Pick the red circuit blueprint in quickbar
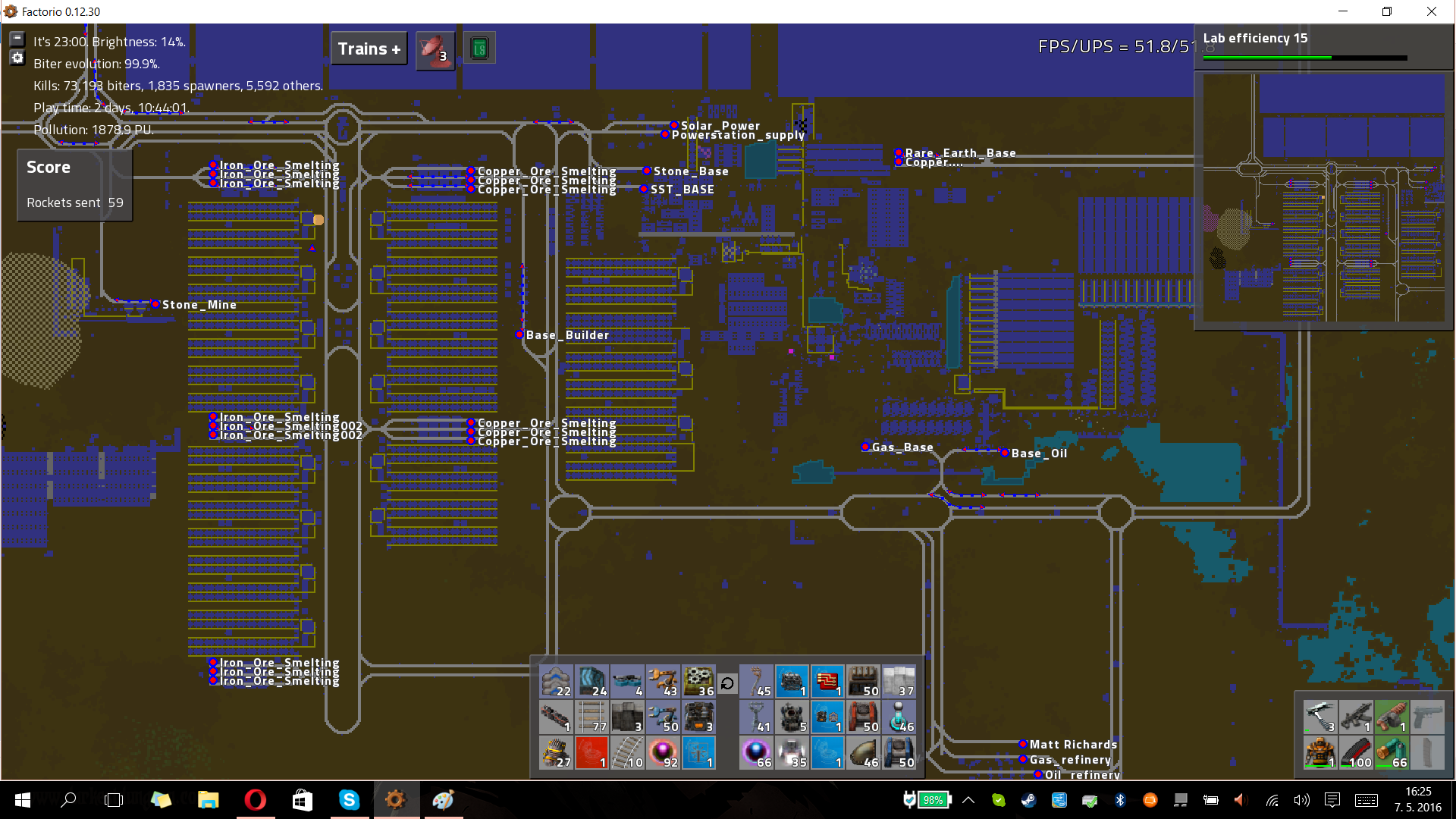Viewport: 1456px width, 819px height. click(x=827, y=681)
